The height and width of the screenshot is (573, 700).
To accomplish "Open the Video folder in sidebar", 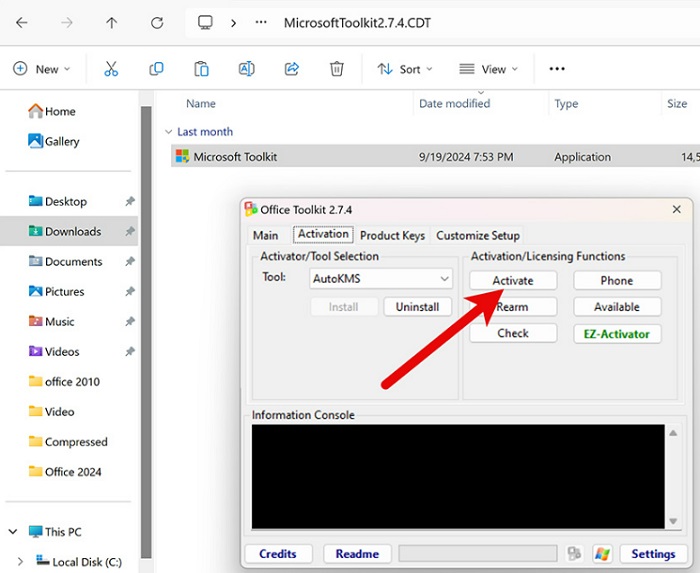I will point(51,411).
